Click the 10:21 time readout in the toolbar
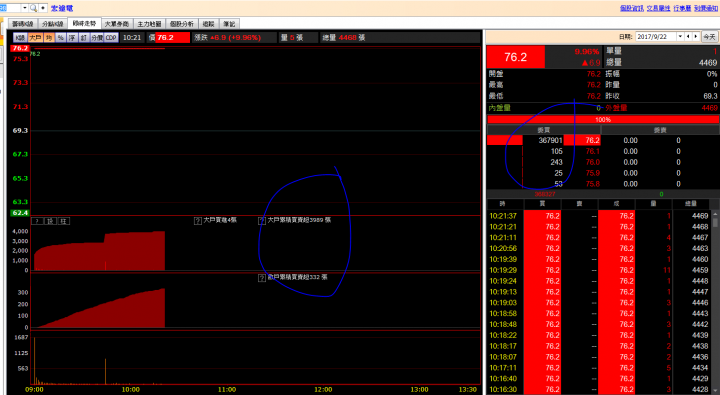The width and height of the screenshot is (720, 395). 132,38
